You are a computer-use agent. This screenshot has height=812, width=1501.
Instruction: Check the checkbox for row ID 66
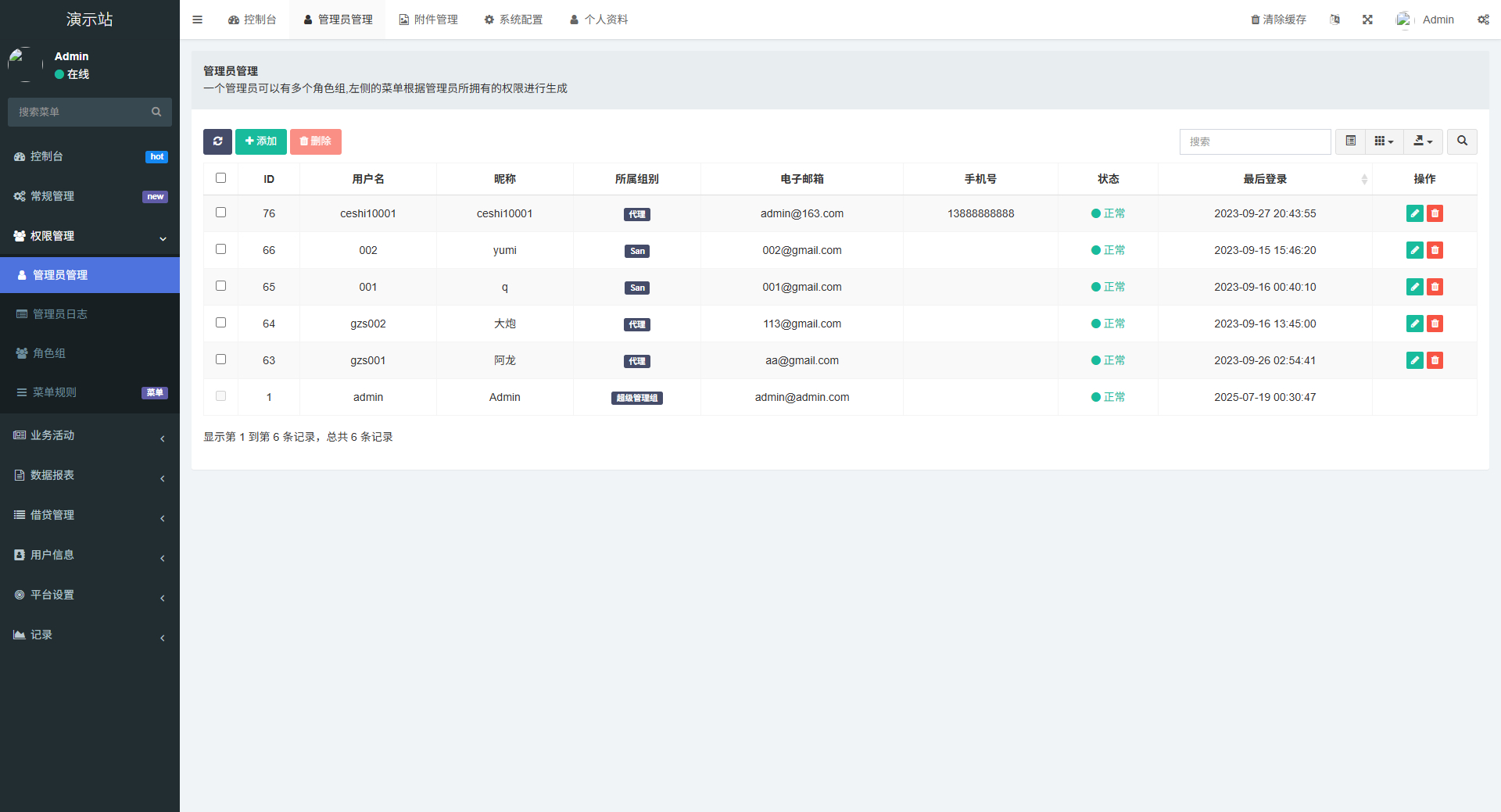(x=220, y=249)
